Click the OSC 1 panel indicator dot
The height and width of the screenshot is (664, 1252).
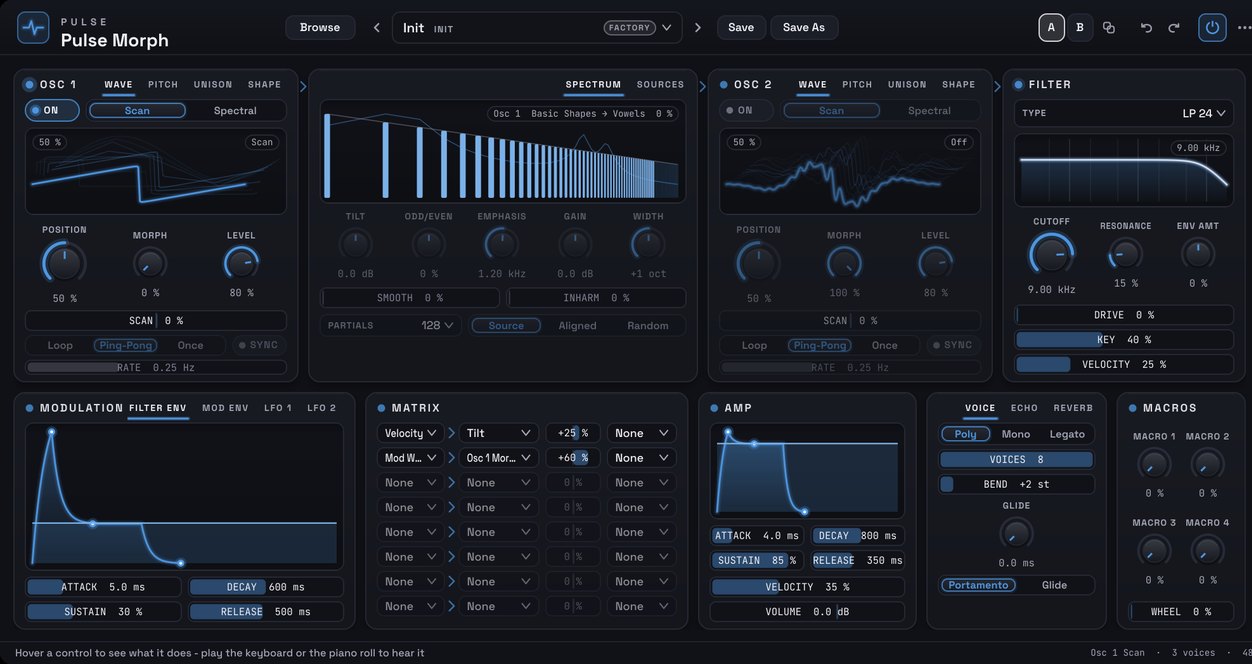coord(29,85)
